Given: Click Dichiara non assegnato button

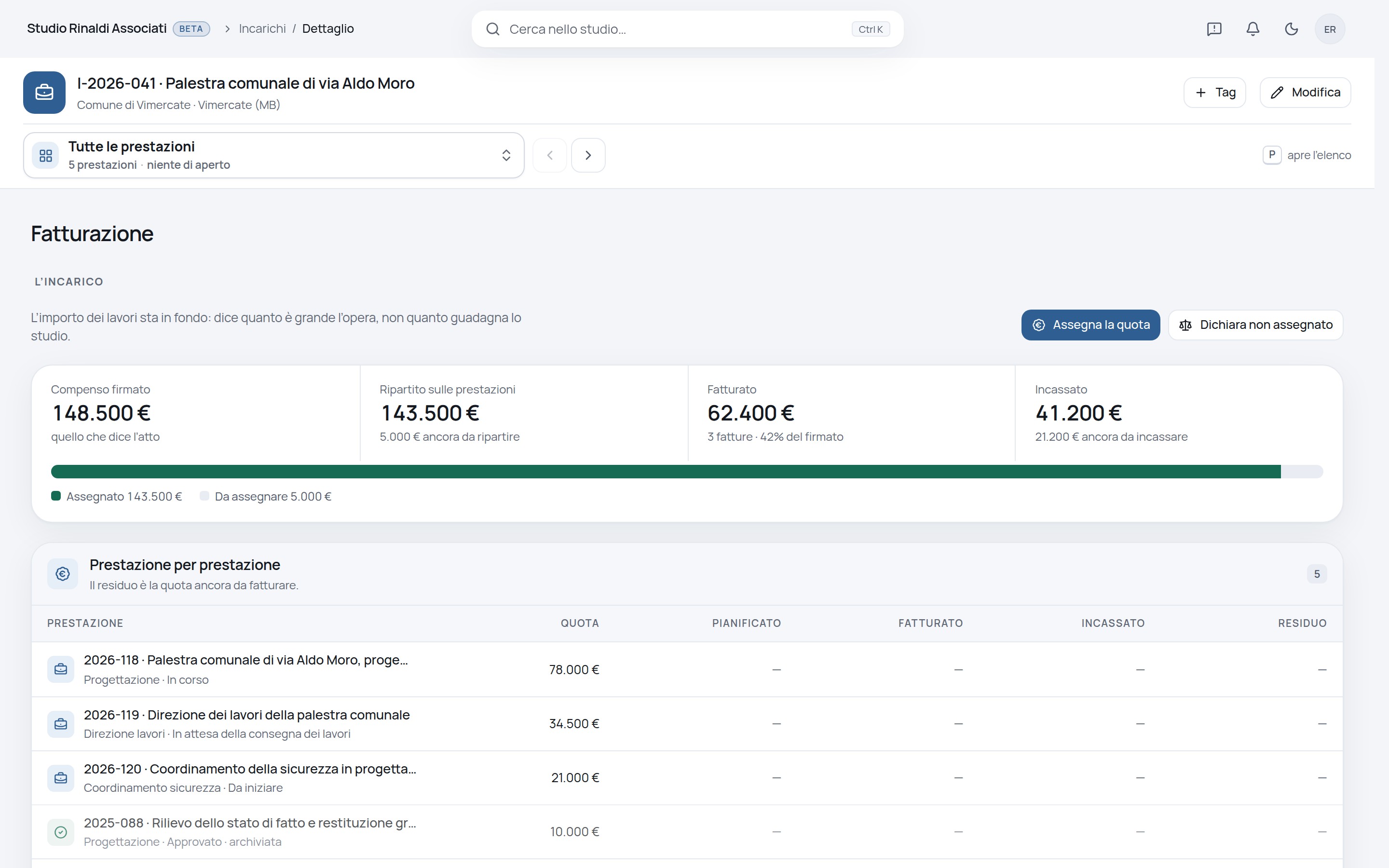Looking at the screenshot, I should point(1255,325).
